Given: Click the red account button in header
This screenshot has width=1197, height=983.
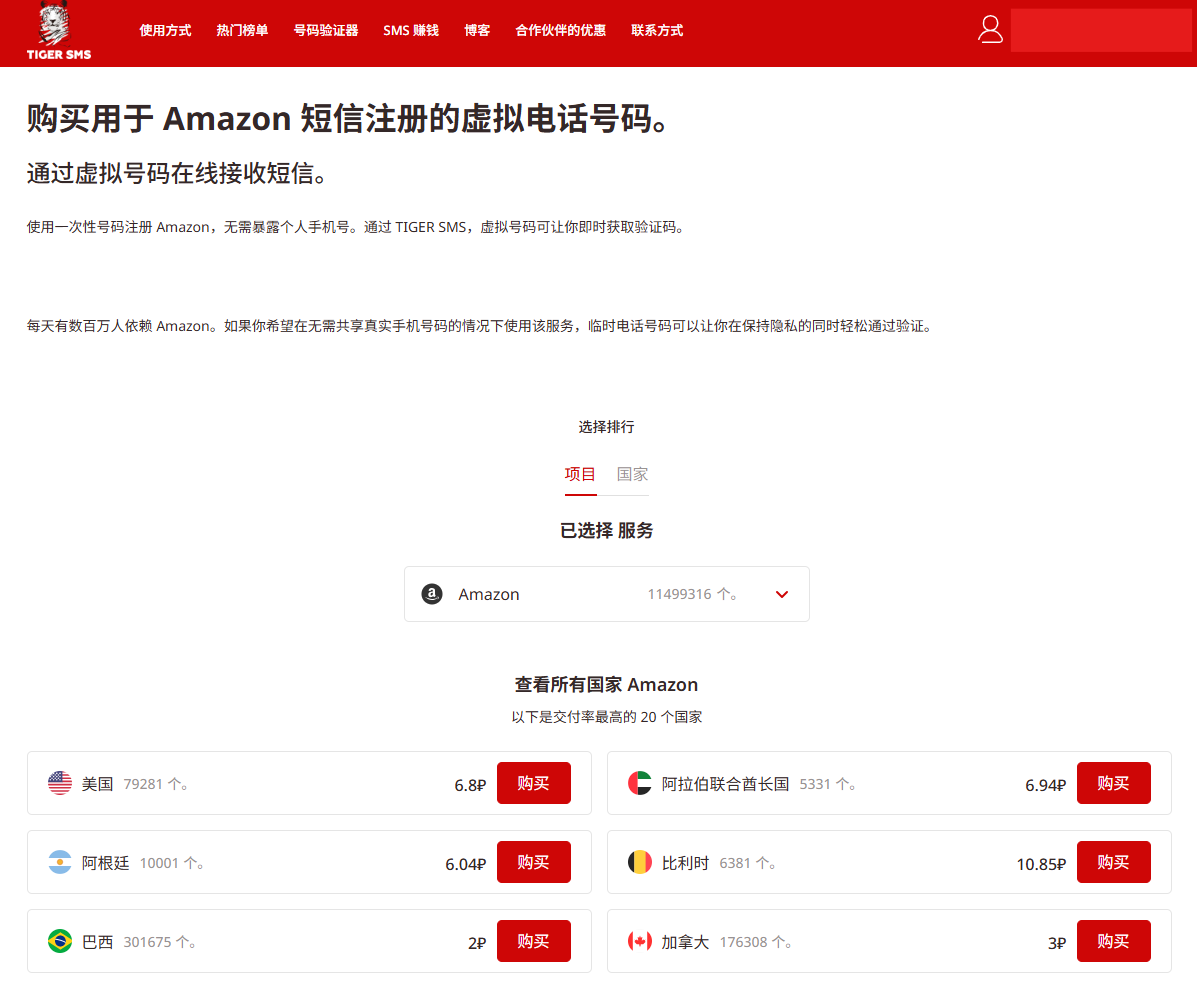Looking at the screenshot, I should click(1101, 31).
